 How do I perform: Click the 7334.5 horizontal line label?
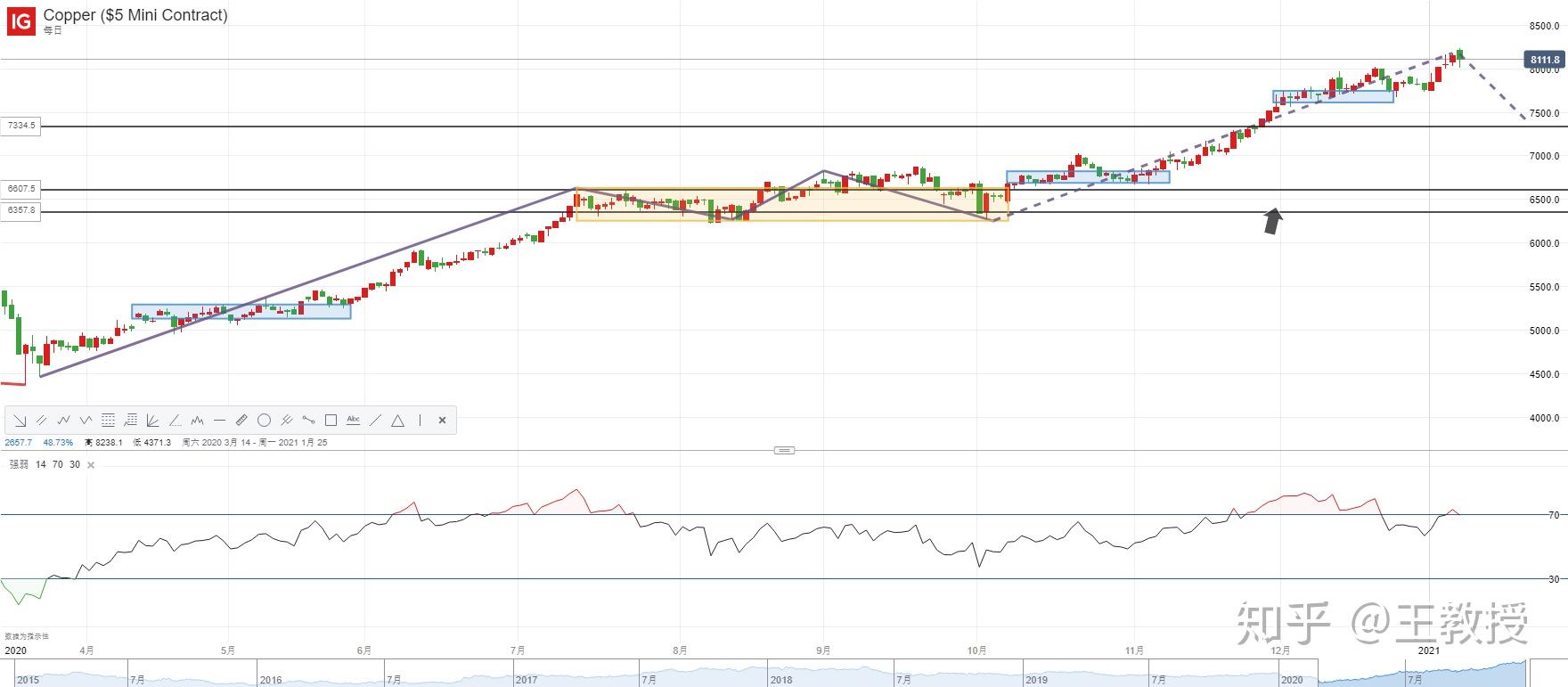[x=20, y=126]
